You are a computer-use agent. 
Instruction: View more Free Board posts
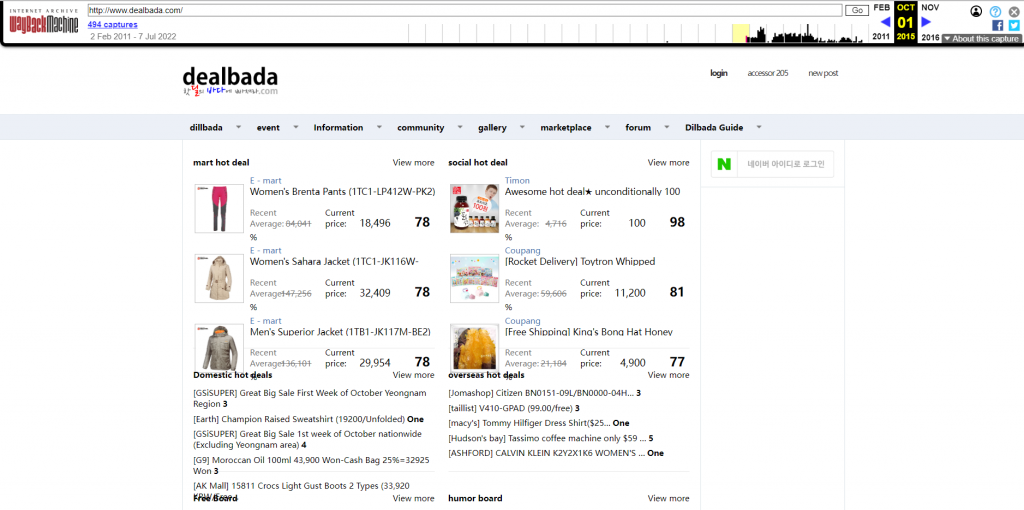413,498
